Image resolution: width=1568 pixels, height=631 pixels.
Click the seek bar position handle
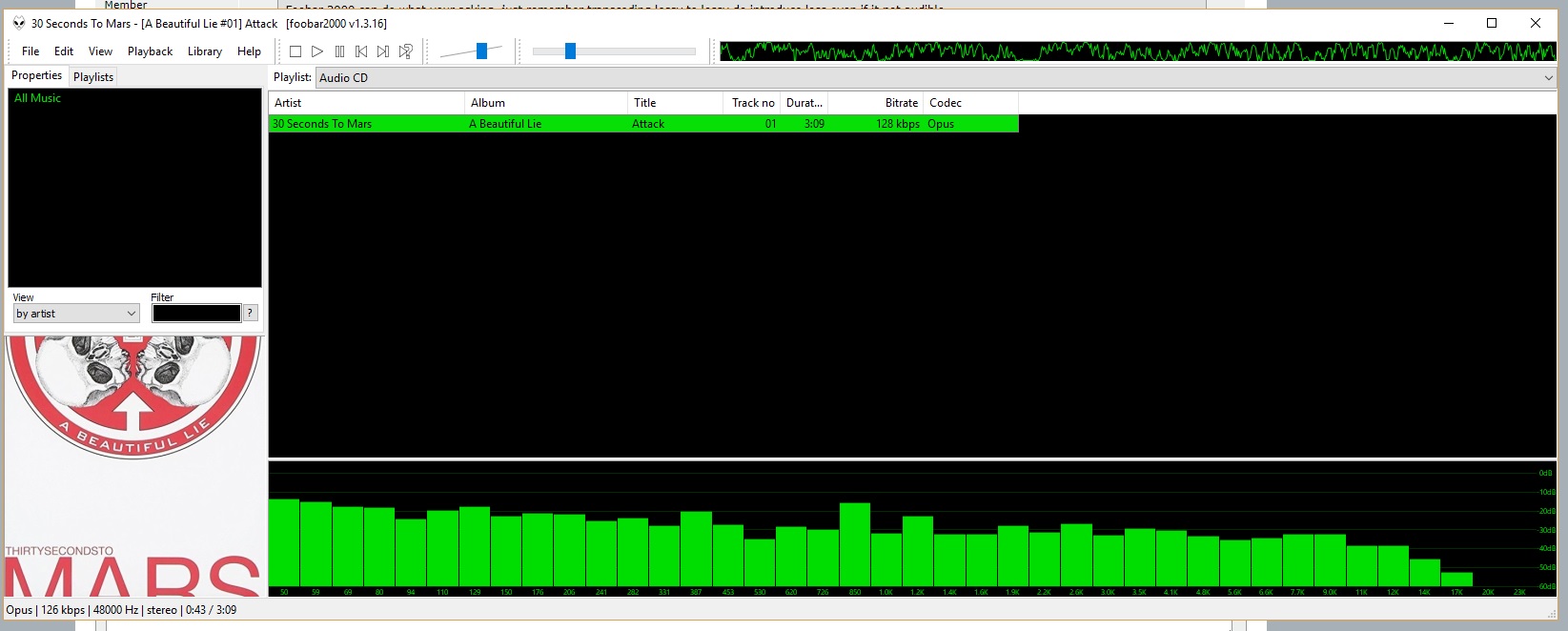click(570, 51)
